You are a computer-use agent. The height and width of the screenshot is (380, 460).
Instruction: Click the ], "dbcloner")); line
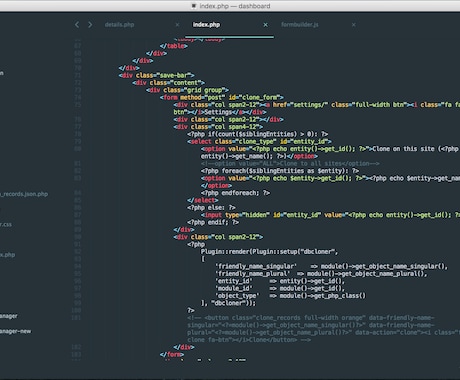click(228, 303)
